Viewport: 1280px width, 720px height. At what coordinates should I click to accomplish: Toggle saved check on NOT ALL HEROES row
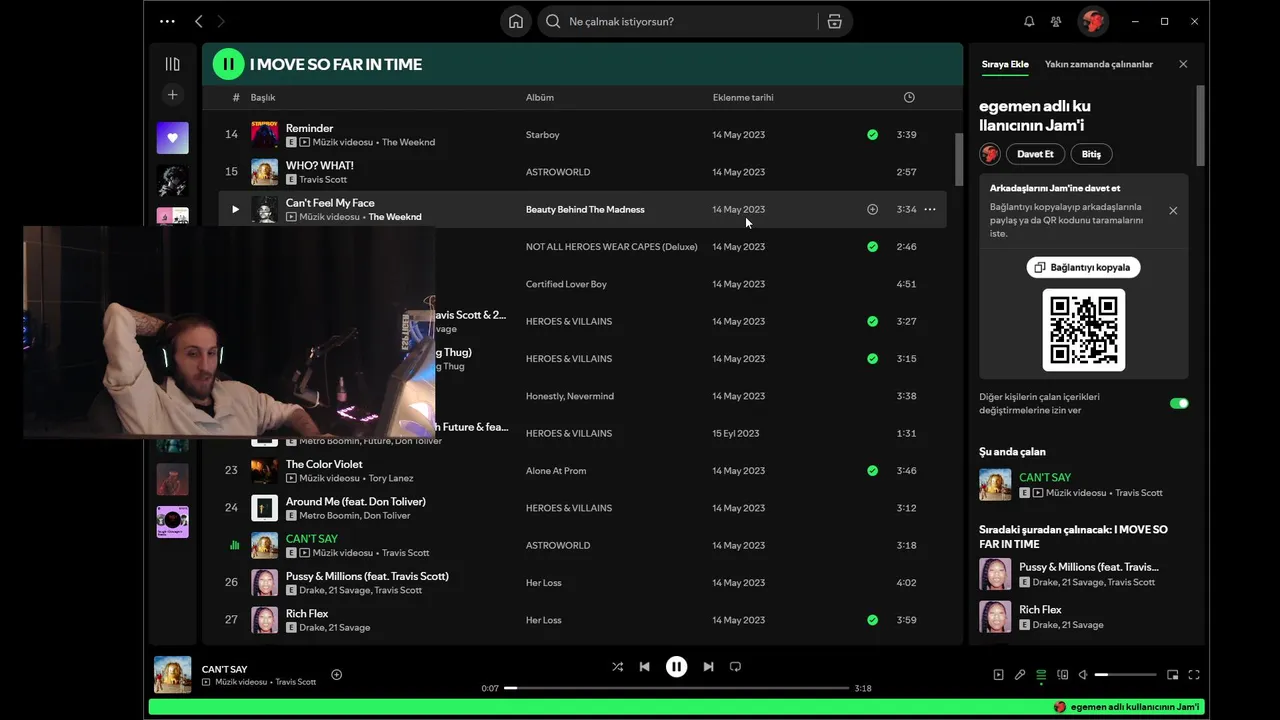coord(872,246)
